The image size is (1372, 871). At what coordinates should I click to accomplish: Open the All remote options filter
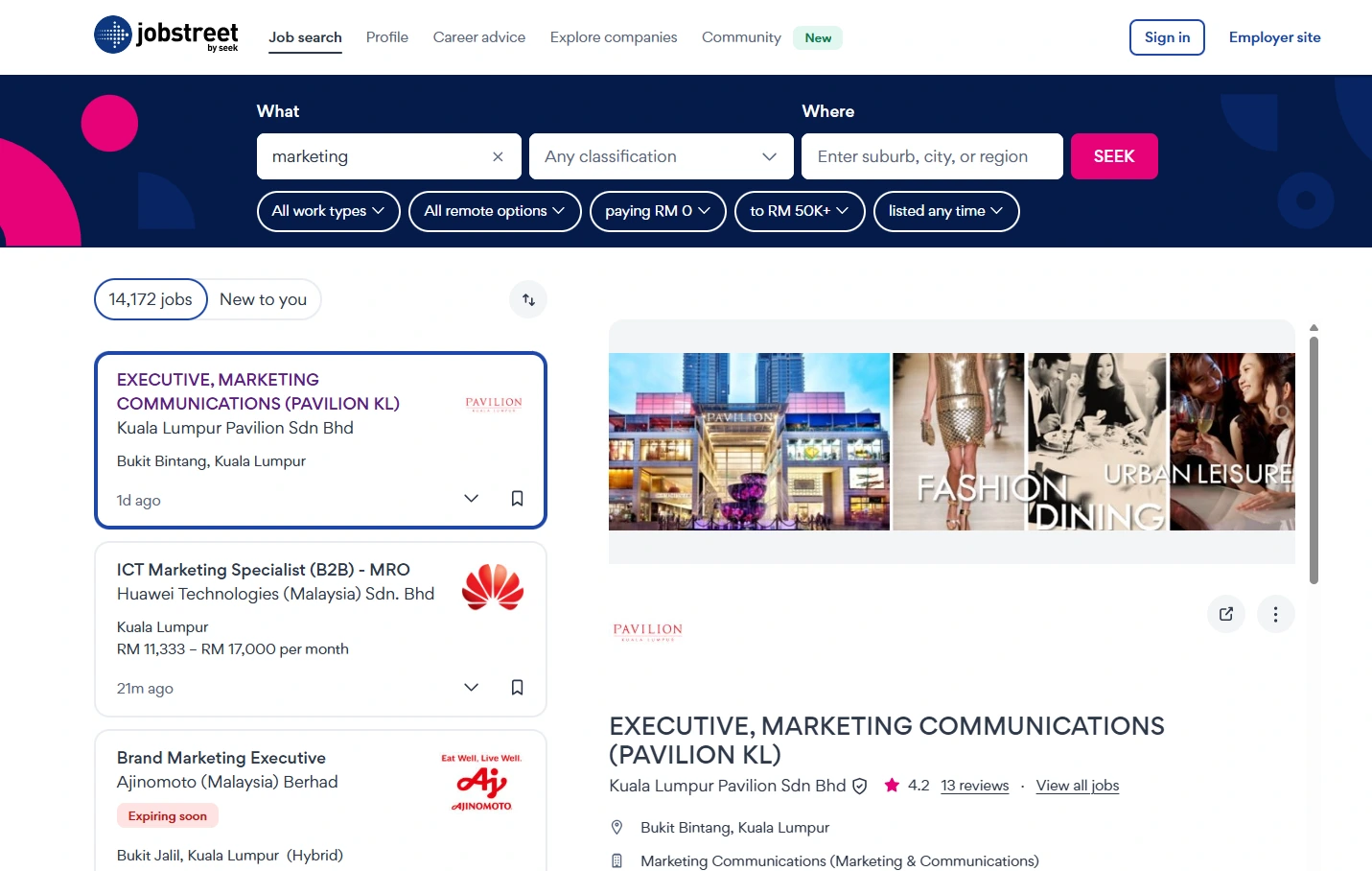pyautogui.click(x=495, y=211)
